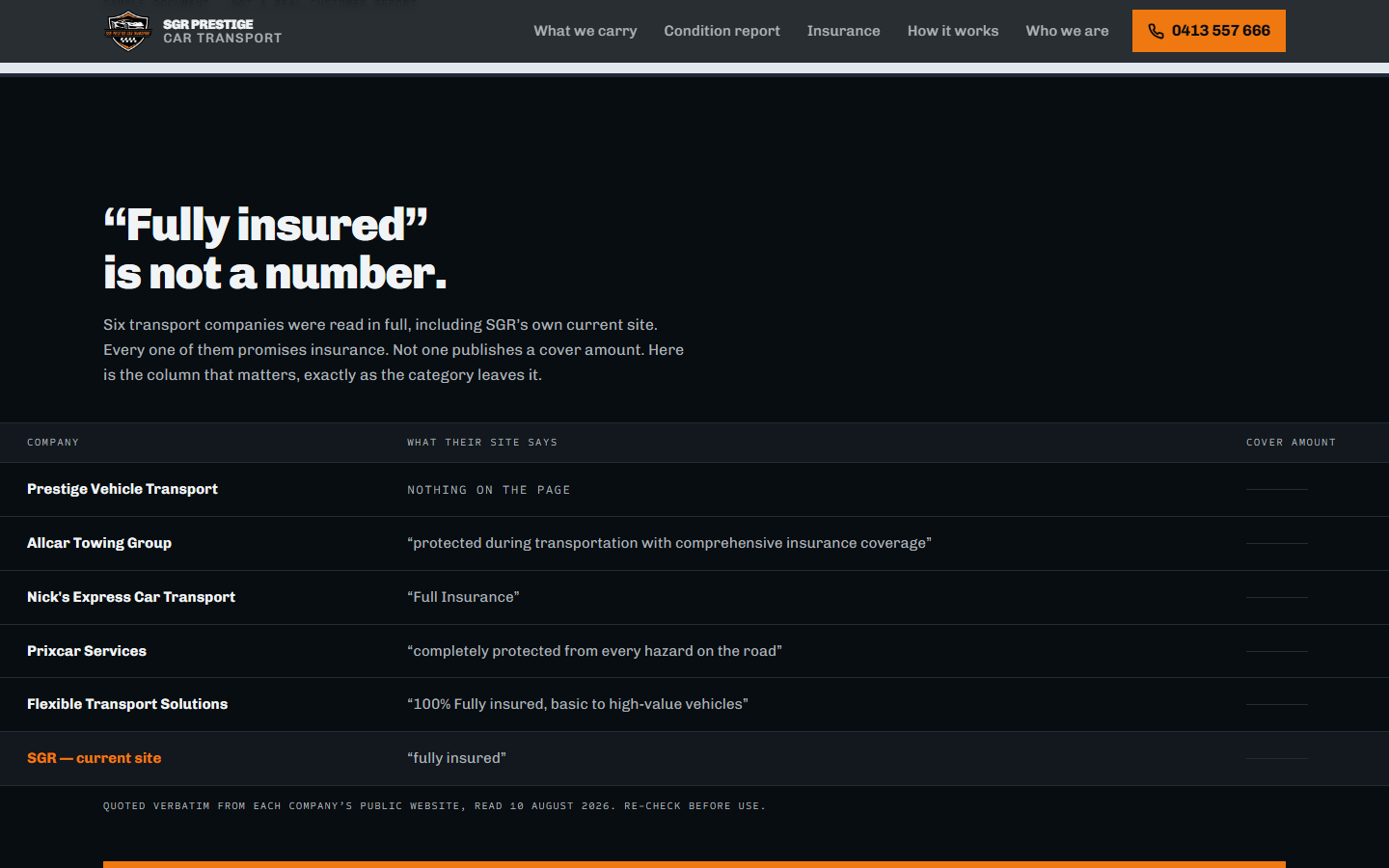Click Nick's Express Car Transport company name

point(131,597)
